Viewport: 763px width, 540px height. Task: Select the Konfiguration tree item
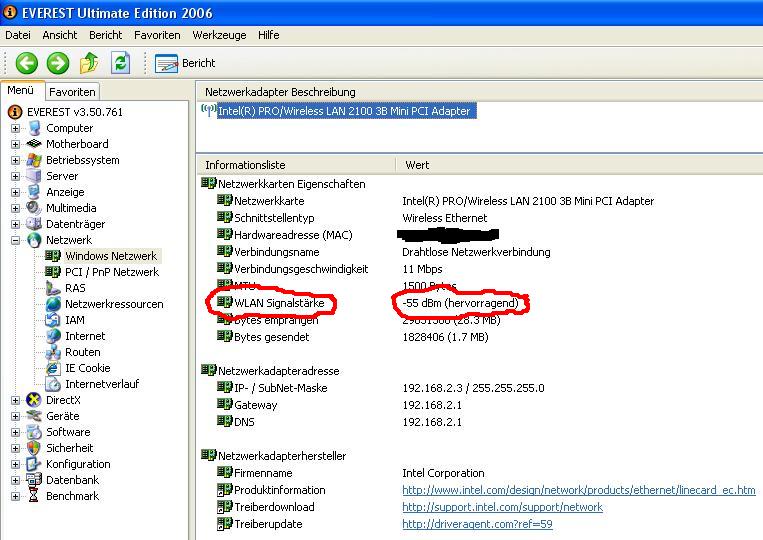pos(78,464)
